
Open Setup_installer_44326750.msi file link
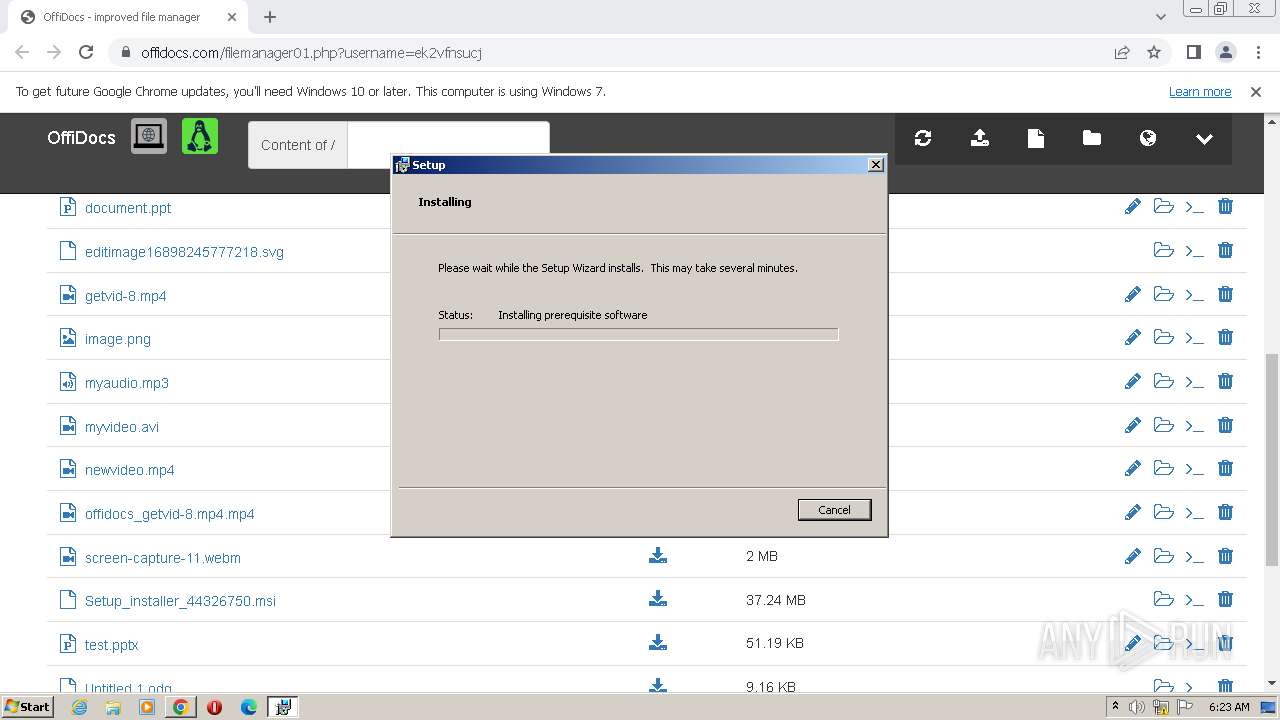coord(180,601)
